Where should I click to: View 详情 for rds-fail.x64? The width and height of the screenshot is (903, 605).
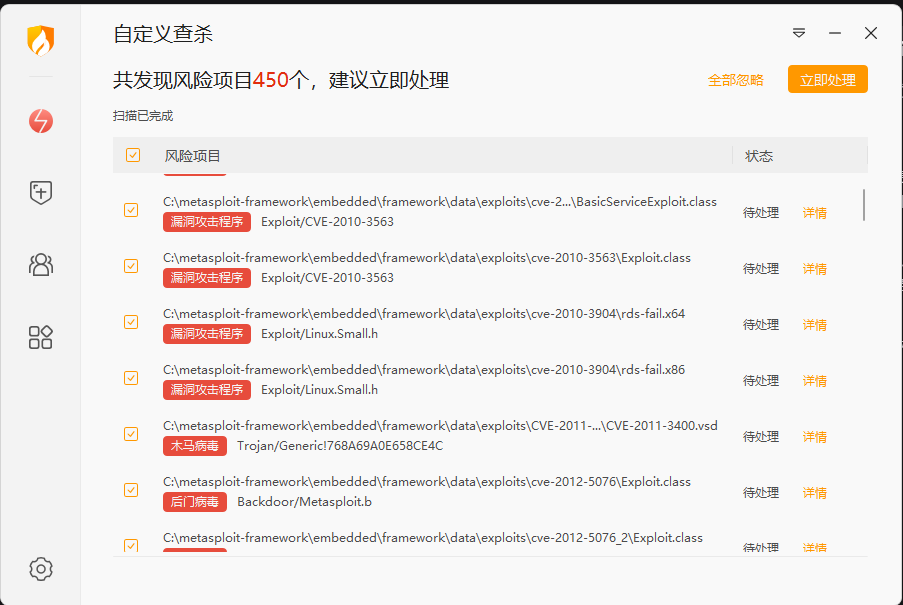click(814, 325)
